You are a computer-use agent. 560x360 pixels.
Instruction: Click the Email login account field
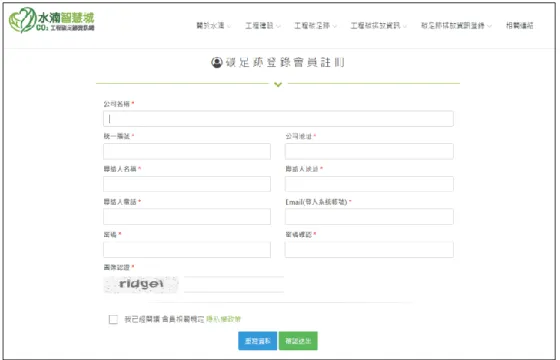coord(369,217)
